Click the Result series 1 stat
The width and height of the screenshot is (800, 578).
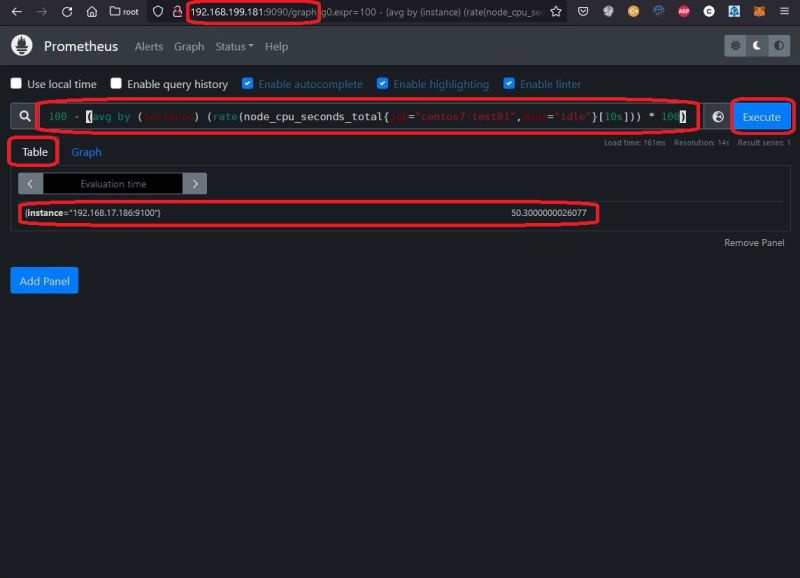tap(764, 143)
